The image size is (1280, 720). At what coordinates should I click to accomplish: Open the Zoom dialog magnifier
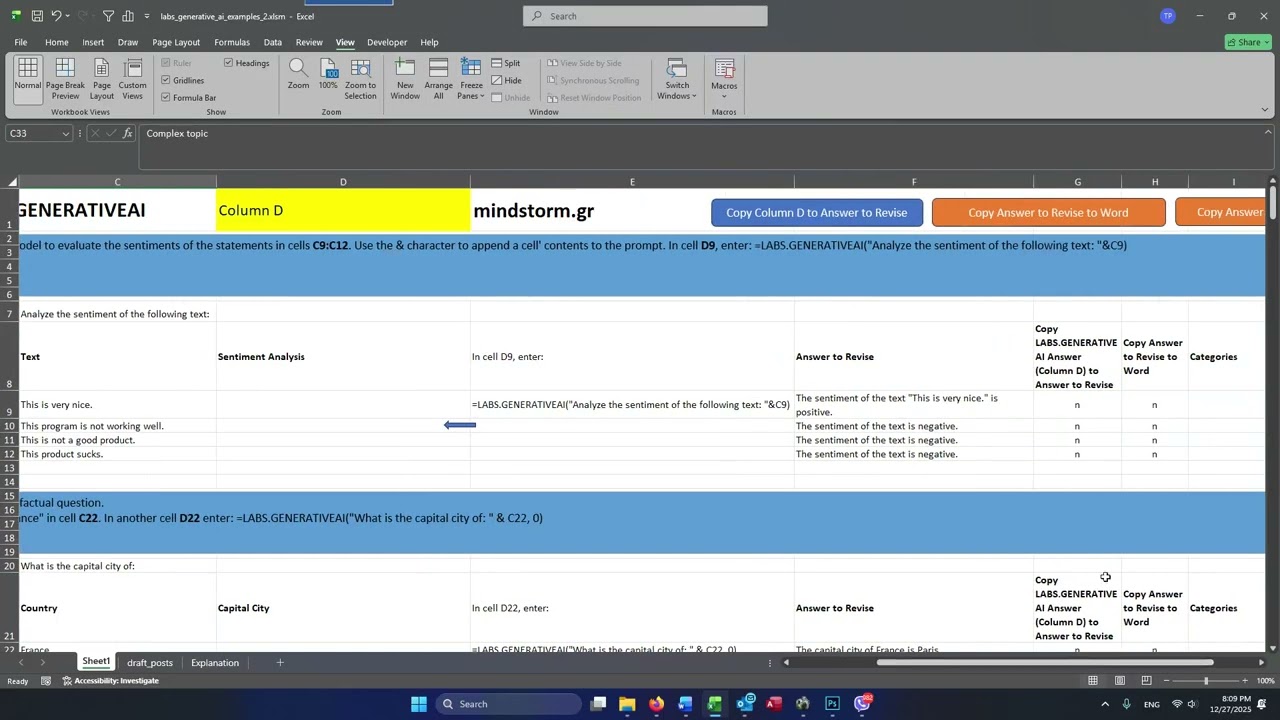(x=298, y=74)
